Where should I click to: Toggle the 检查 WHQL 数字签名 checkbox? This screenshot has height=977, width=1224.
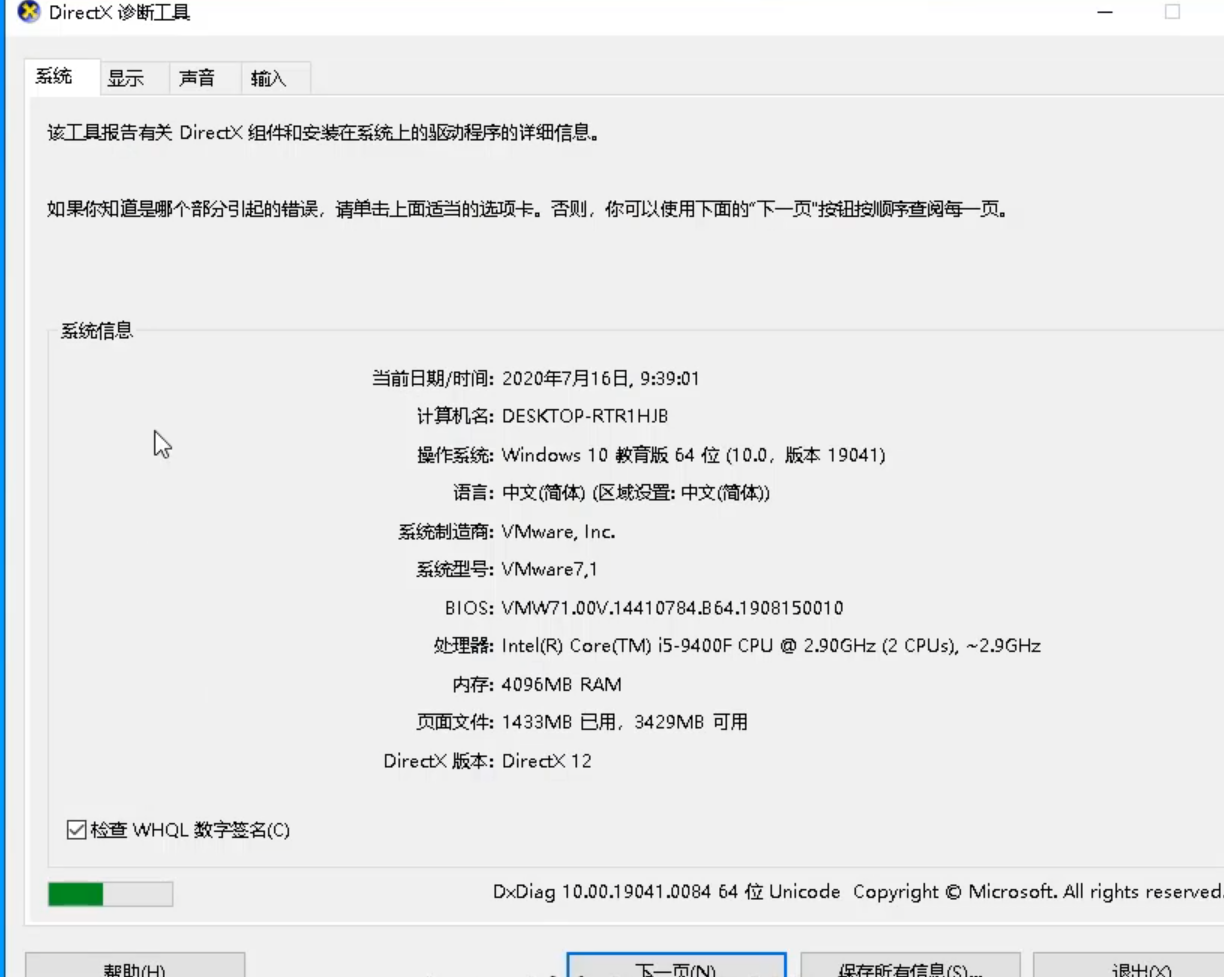coord(77,830)
